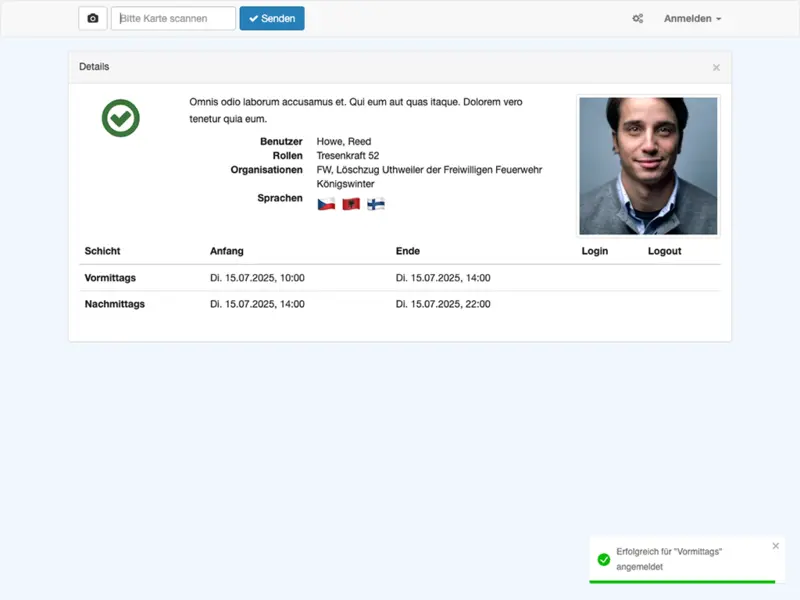The height and width of the screenshot is (600, 800).
Task: Click the toast message 'Erfolgreich für Vormittags angemeldet'
Action: pos(669,559)
